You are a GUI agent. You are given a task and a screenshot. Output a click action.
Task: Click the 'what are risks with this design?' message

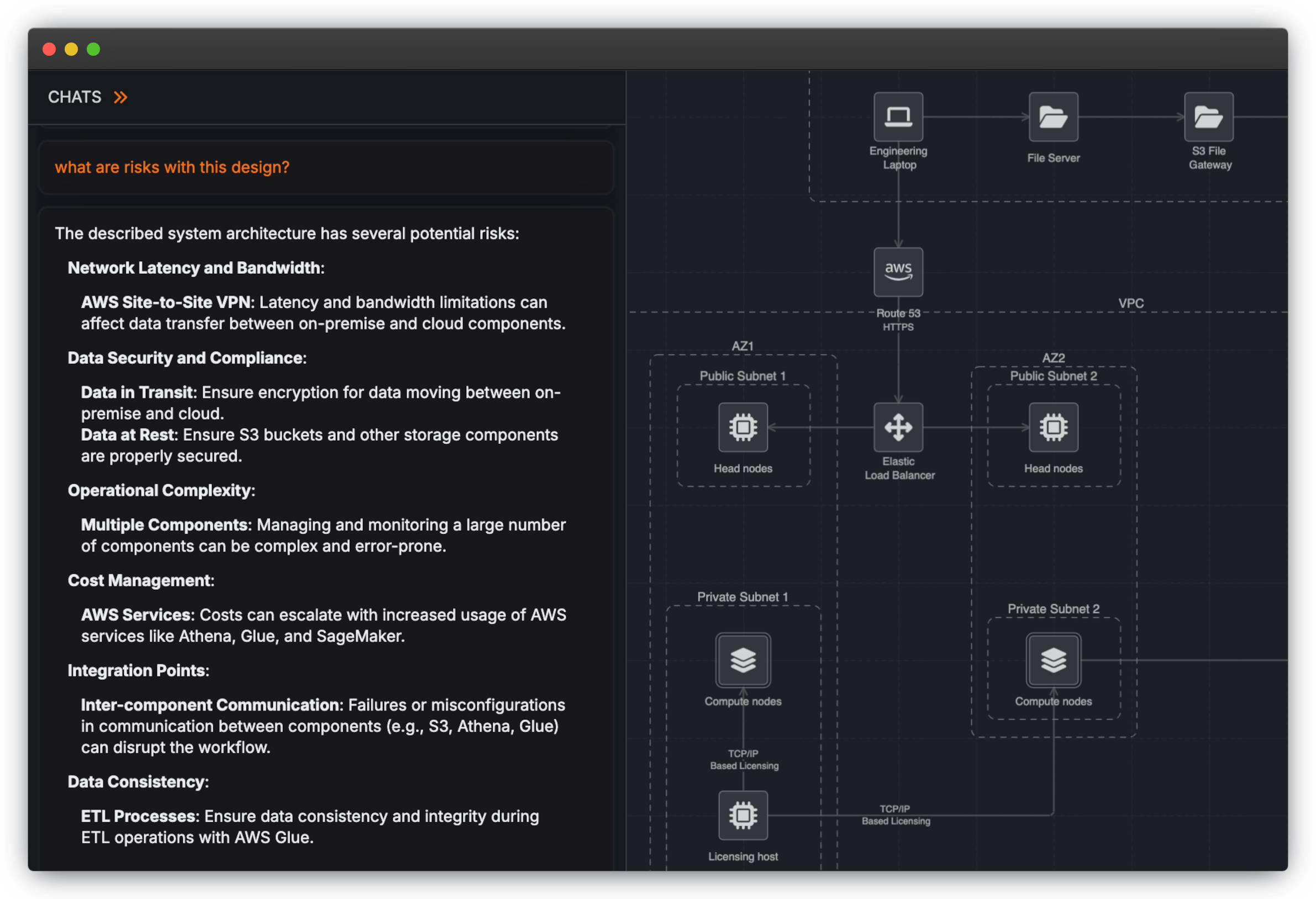(x=172, y=167)
